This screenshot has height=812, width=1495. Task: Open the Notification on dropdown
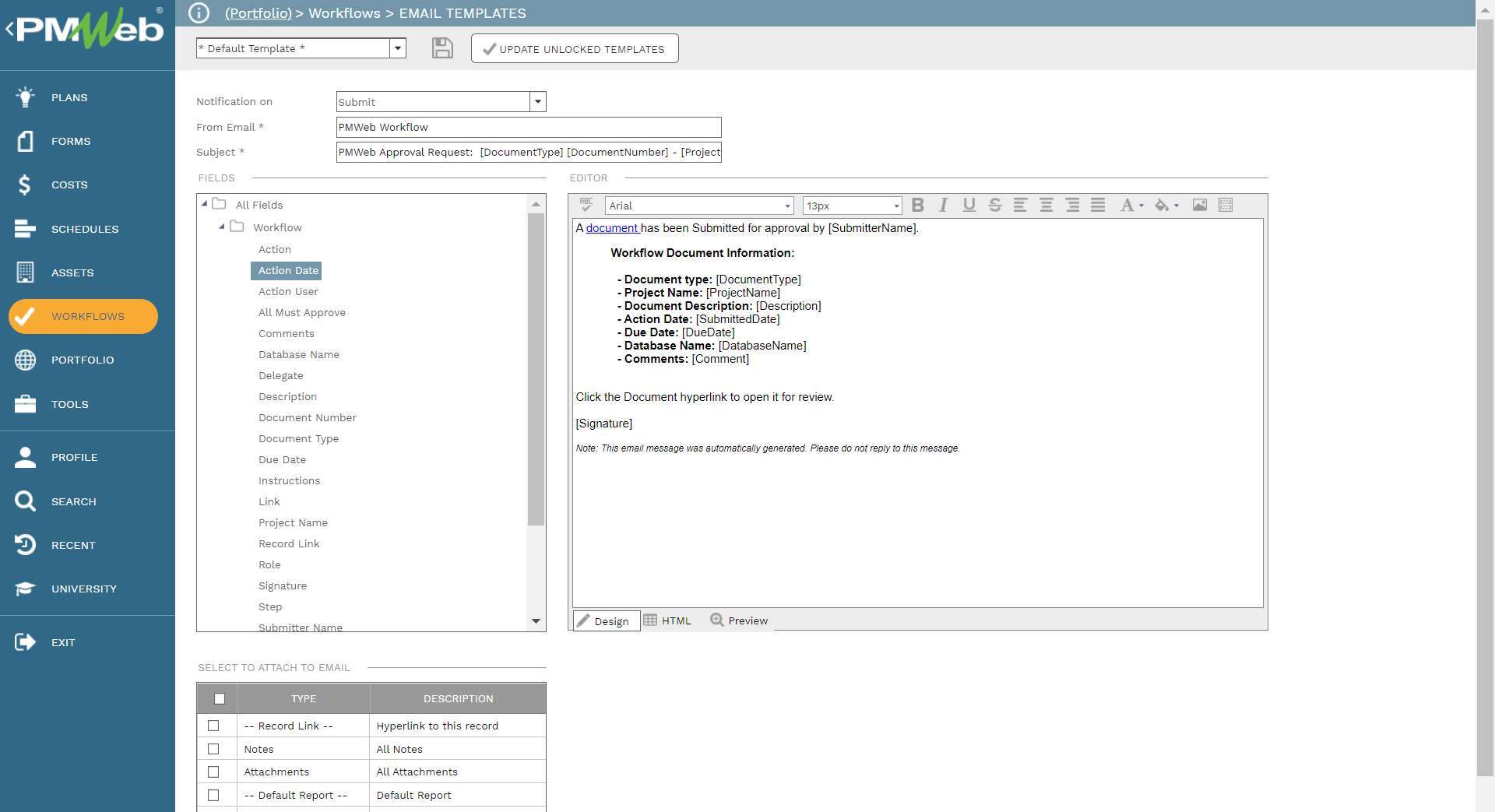tap(537, 101)
